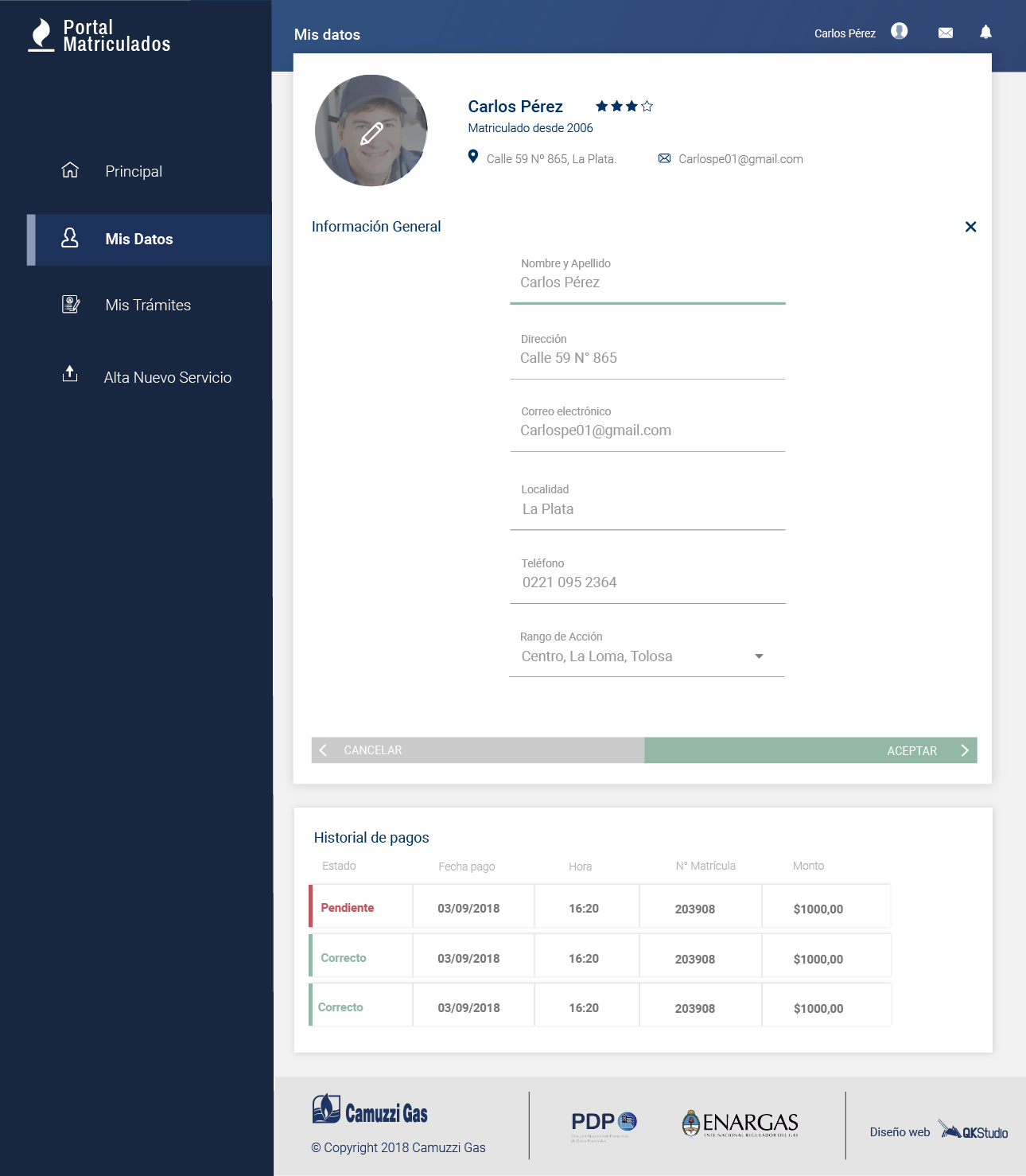Expand the Rango de Acción dropdown arrow
The image size is (1026, 1176).
[x=759, y=656]
